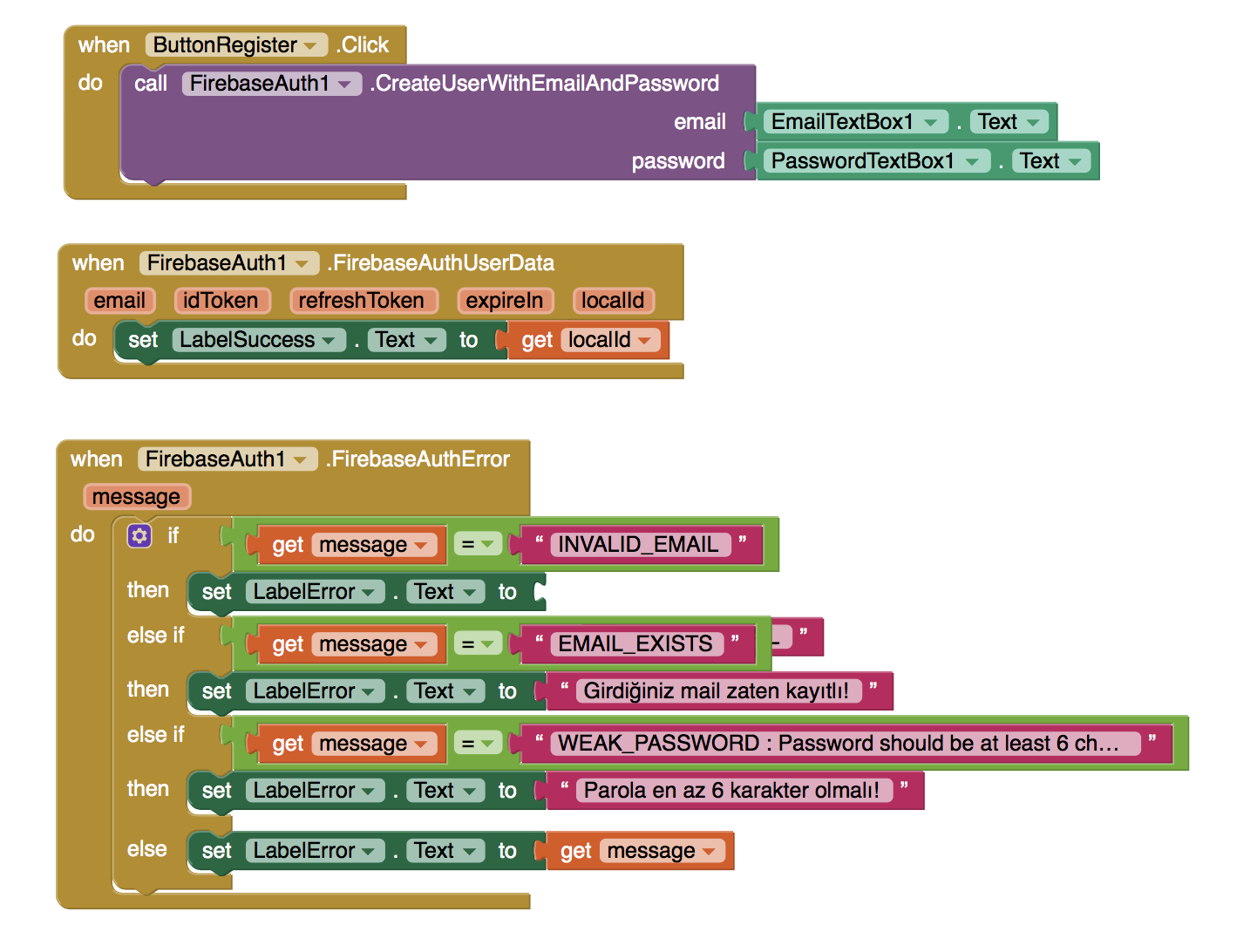Viewport: 1257px width, 952px height.
Task: Open the LabelSuccess component dropdown
Action: point(259,340)
